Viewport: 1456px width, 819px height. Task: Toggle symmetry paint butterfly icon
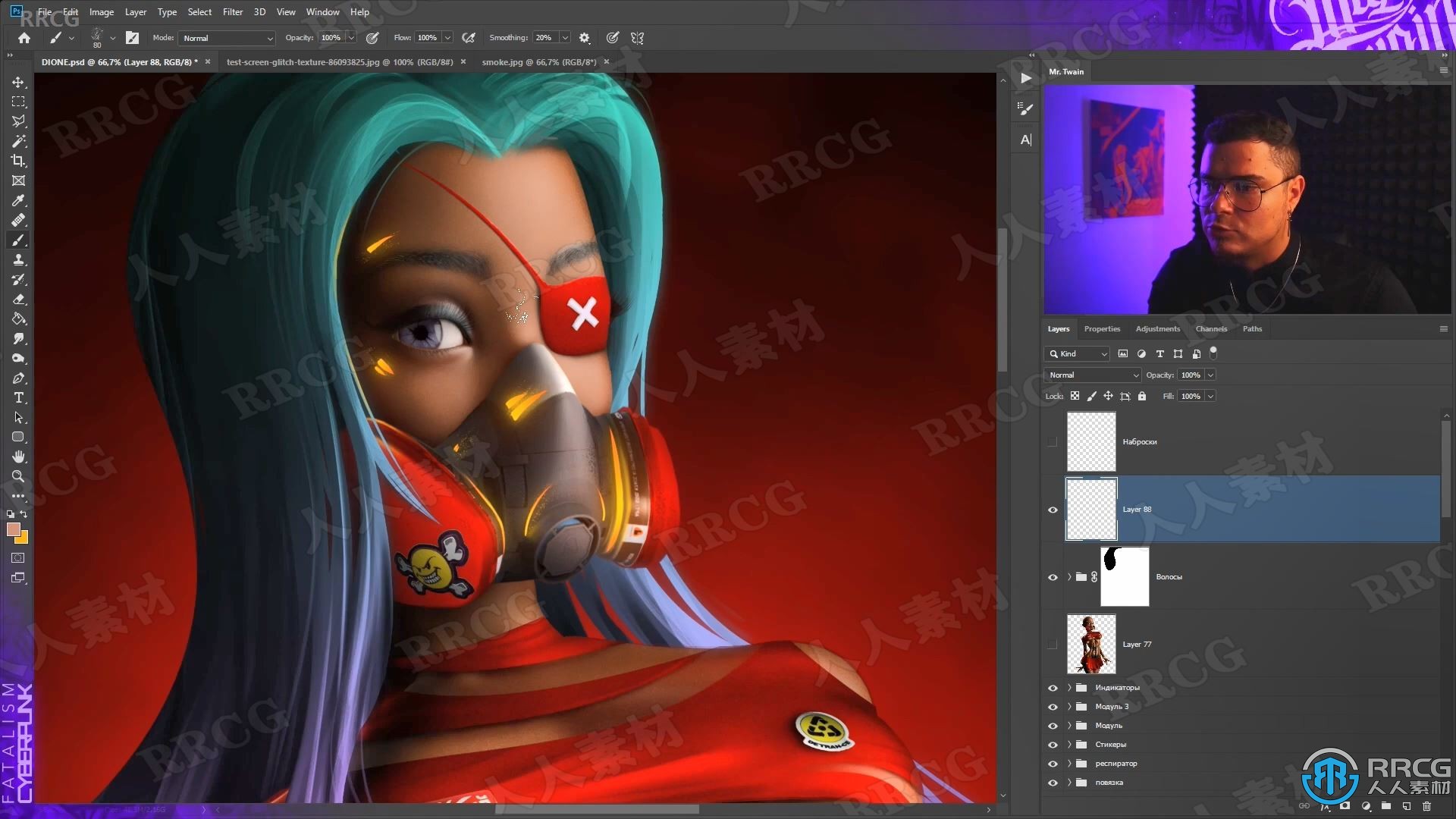click(x=637, y=38)
